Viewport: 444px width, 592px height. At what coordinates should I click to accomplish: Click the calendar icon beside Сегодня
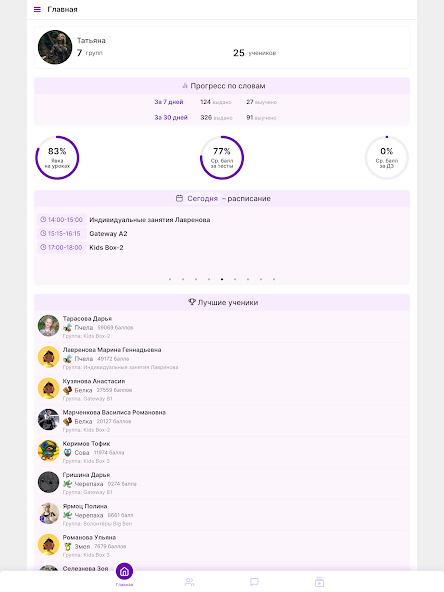pyautogui.click(x=179, y=198)
